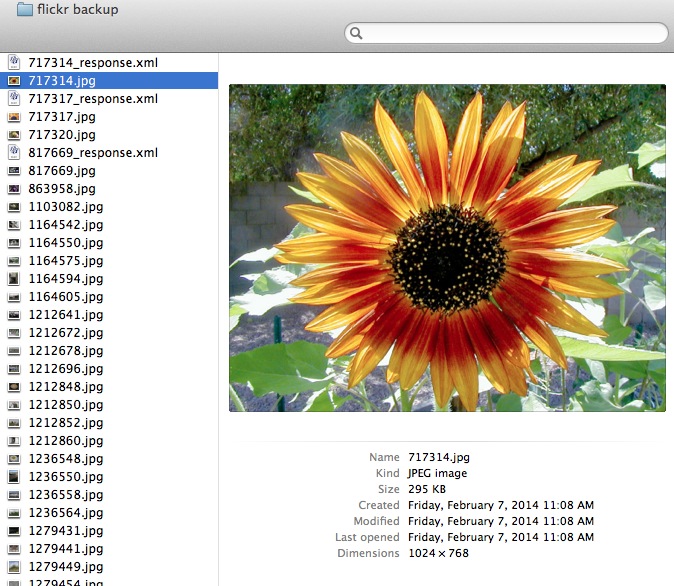Screen dimensions: 674x586
Task: Click the 717317_response.xml file icon
Action: click(x=14, y=98)
